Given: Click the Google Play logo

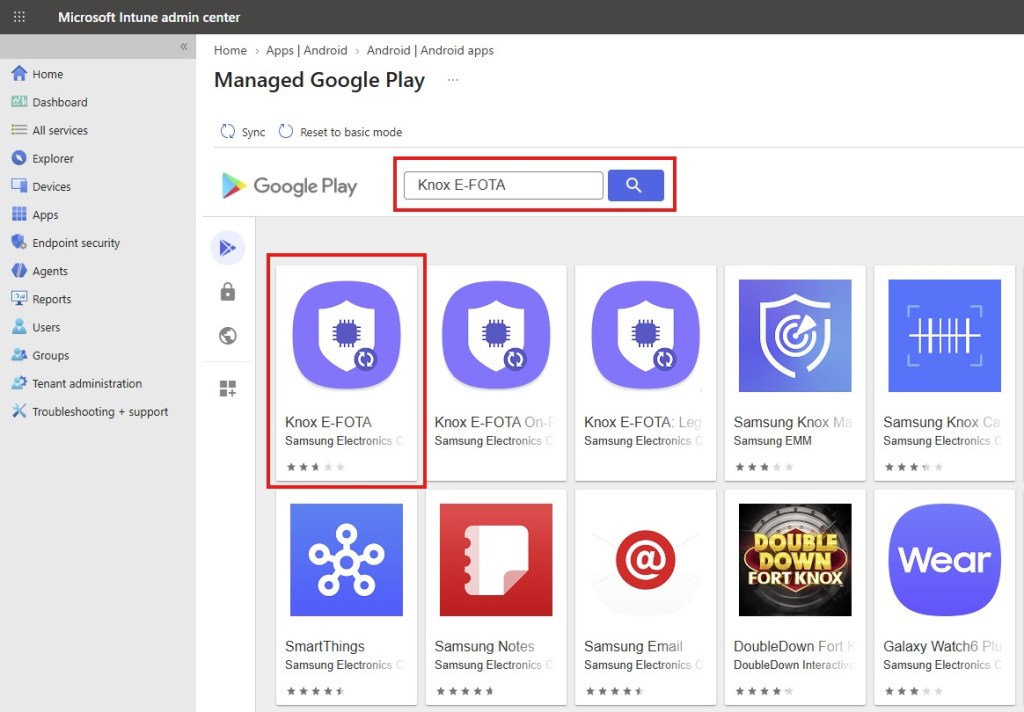Looking at the screenshot, I should tap(289, 186).
